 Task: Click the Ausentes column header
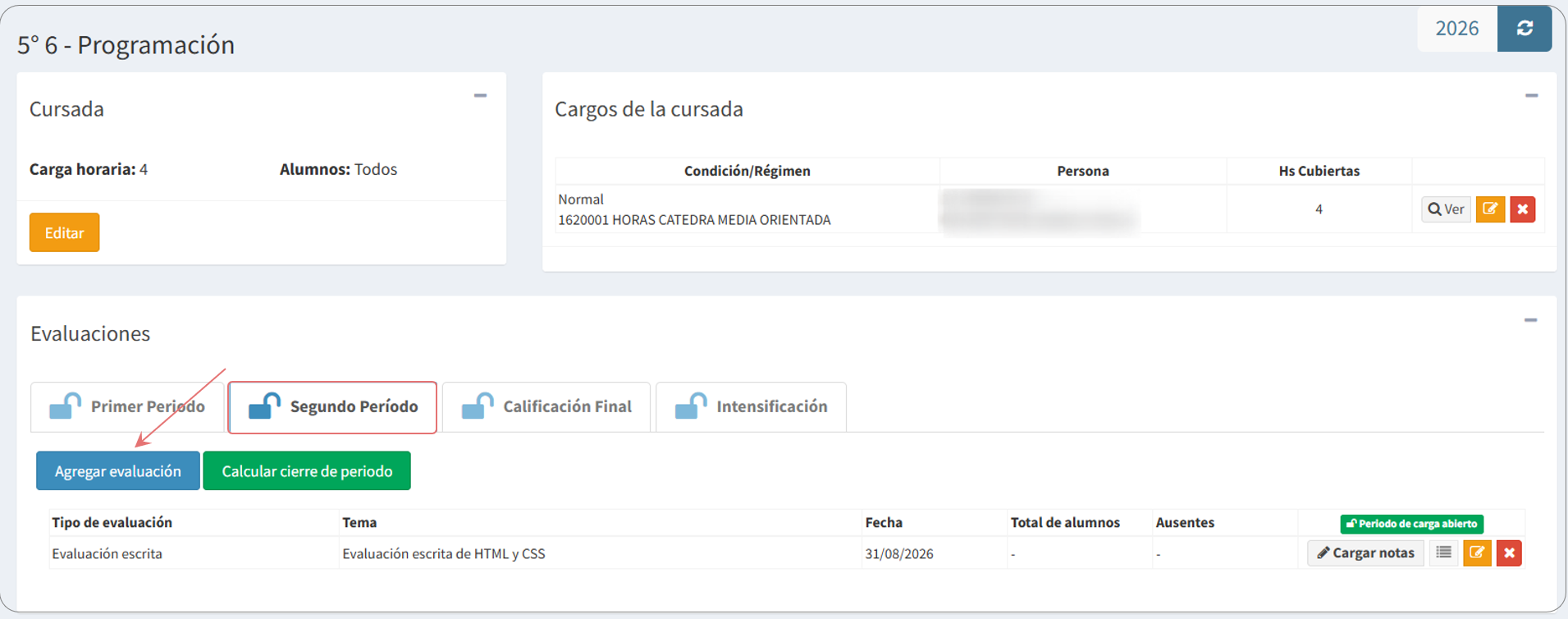point(1185,523)
